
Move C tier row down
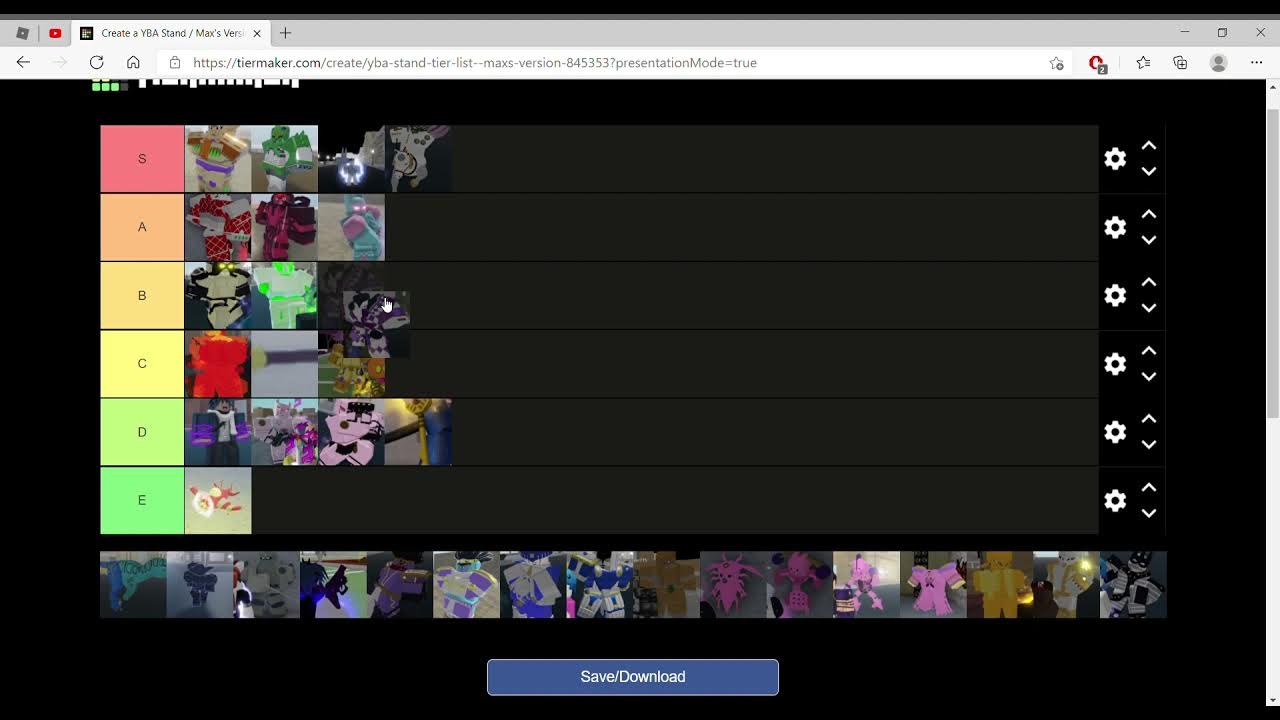(x=1149, y=376)
